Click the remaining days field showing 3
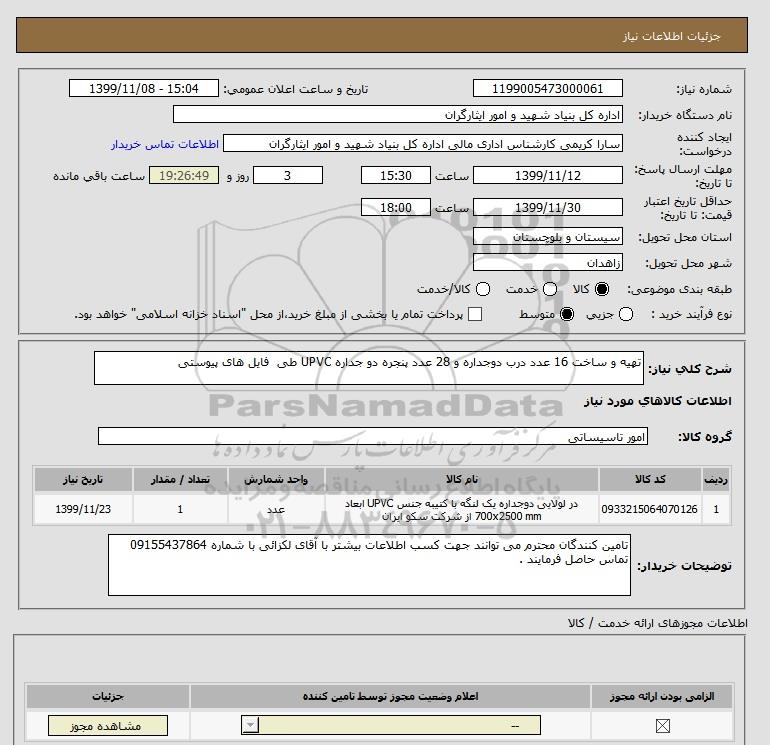Screen dimensions: 770x745 coord(288,175)
